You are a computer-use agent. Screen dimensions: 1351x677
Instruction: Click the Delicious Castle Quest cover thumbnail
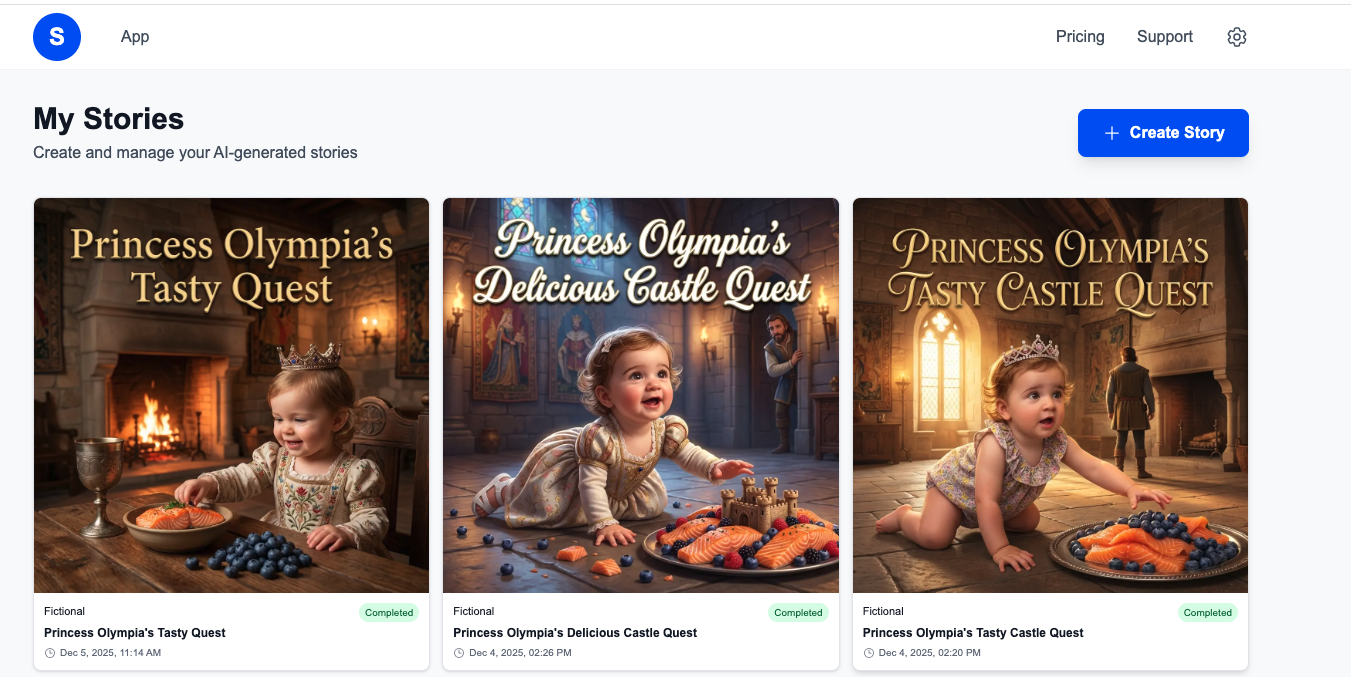(x=640, y=395)
